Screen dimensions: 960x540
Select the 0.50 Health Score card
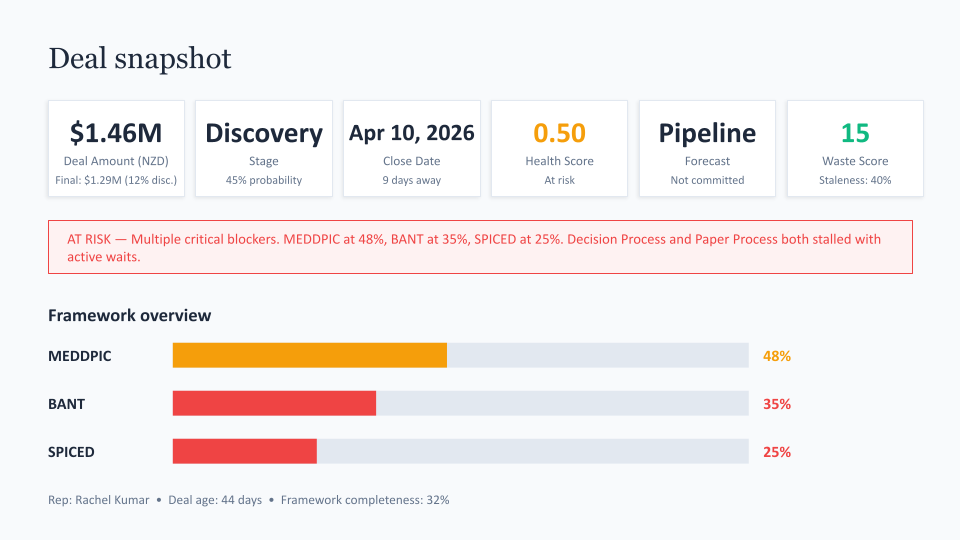(x=559, y=148)
